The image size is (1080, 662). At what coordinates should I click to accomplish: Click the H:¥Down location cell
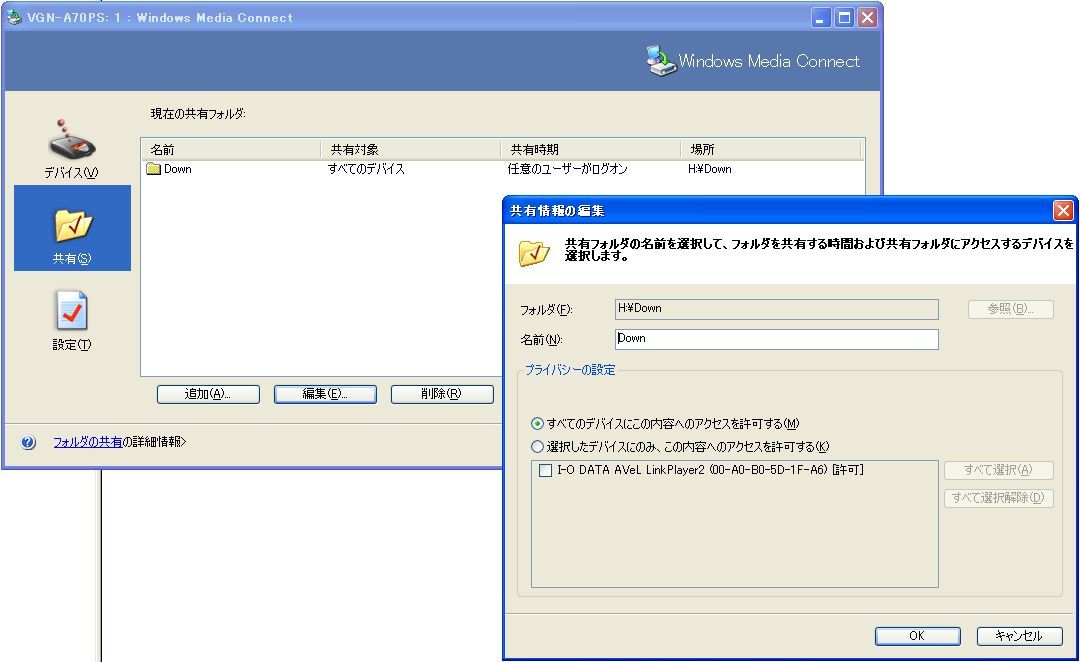coord(709,169)
